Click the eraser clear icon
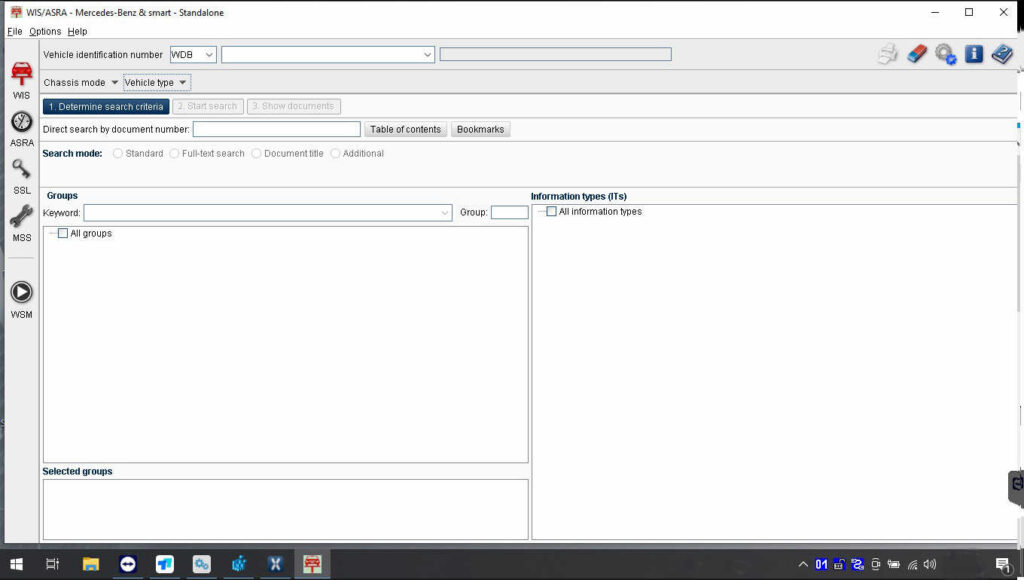1024x580 pixels. pyautogui.click(x=917, y=54)
